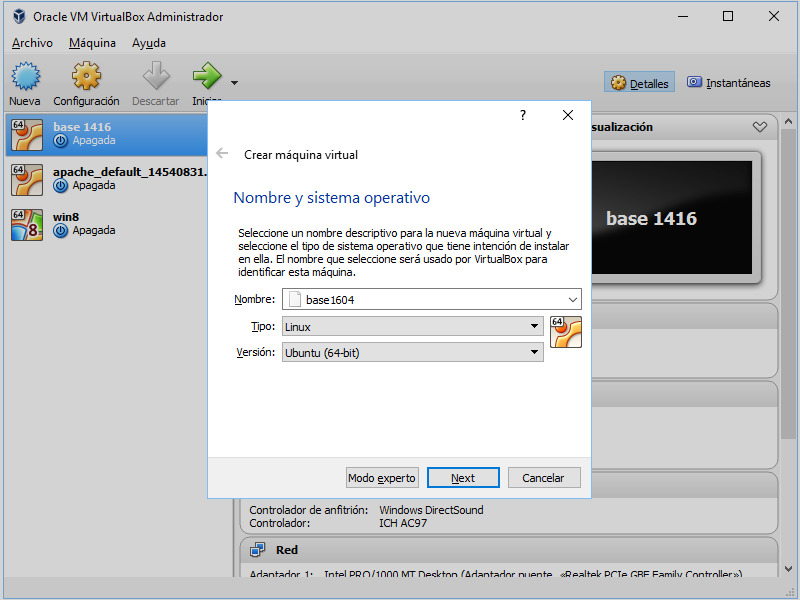Open Configuración gear toolbar icon
800x600 pixels.
[x=86, y=76]
